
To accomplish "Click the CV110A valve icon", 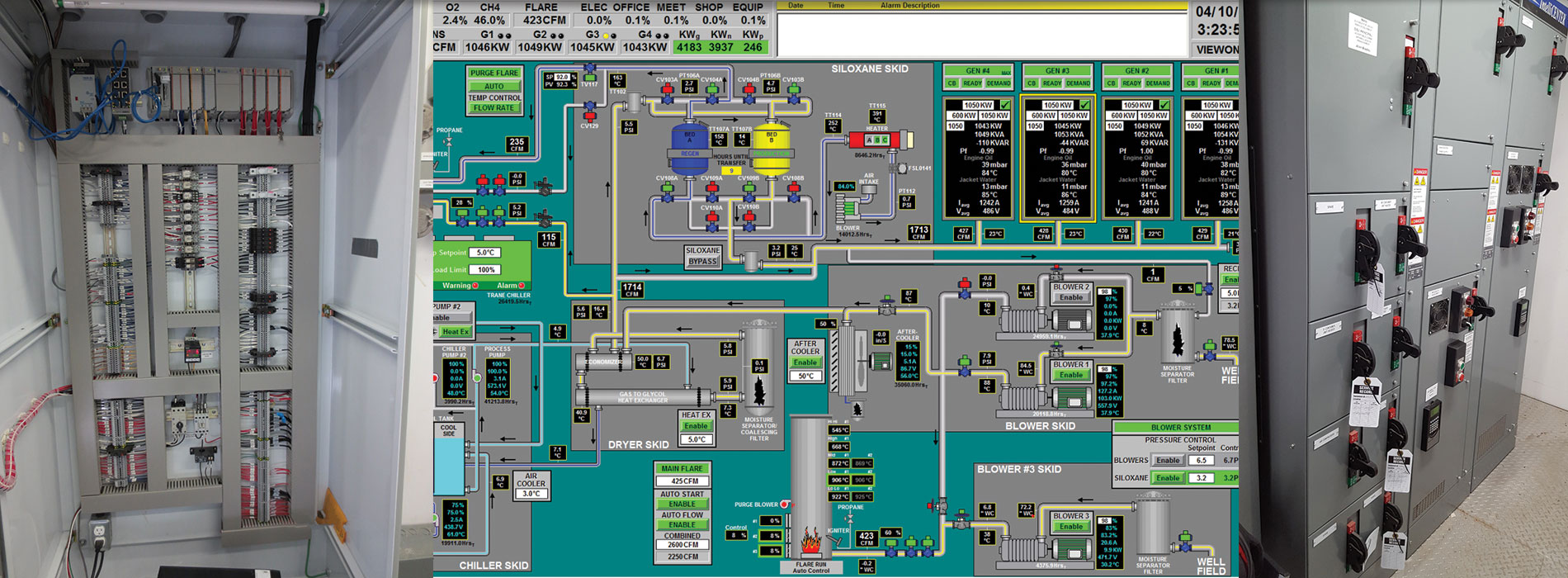I will (x=711, y=220).
